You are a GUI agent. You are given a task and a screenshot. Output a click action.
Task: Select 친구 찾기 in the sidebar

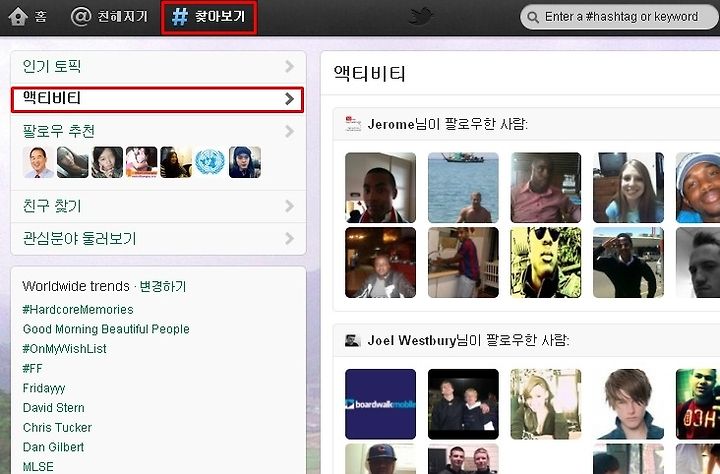click(158, 206)
